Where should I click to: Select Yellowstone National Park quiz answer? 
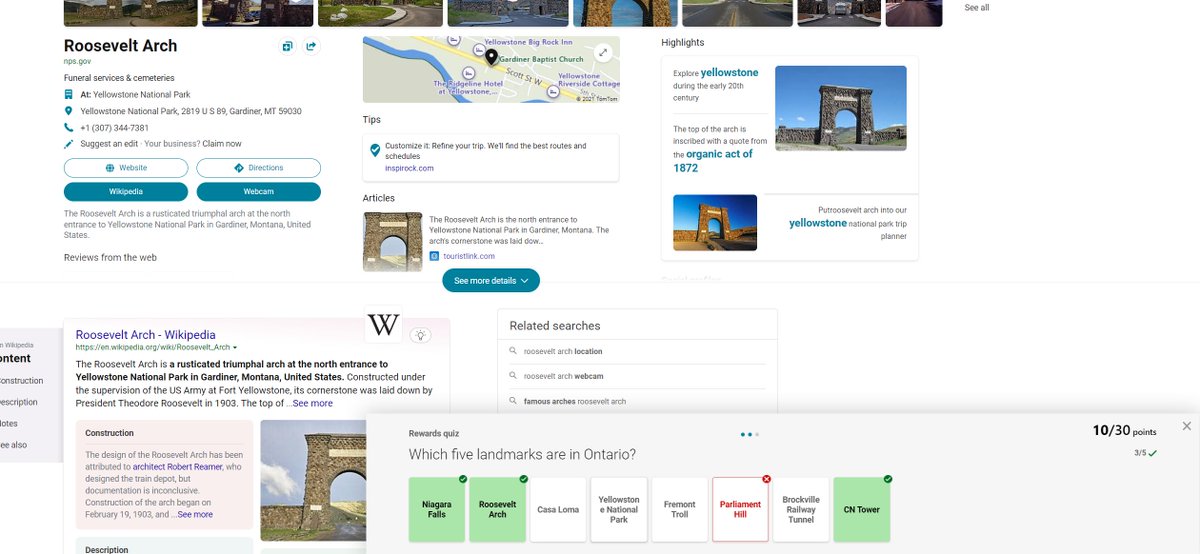[619, 510]
